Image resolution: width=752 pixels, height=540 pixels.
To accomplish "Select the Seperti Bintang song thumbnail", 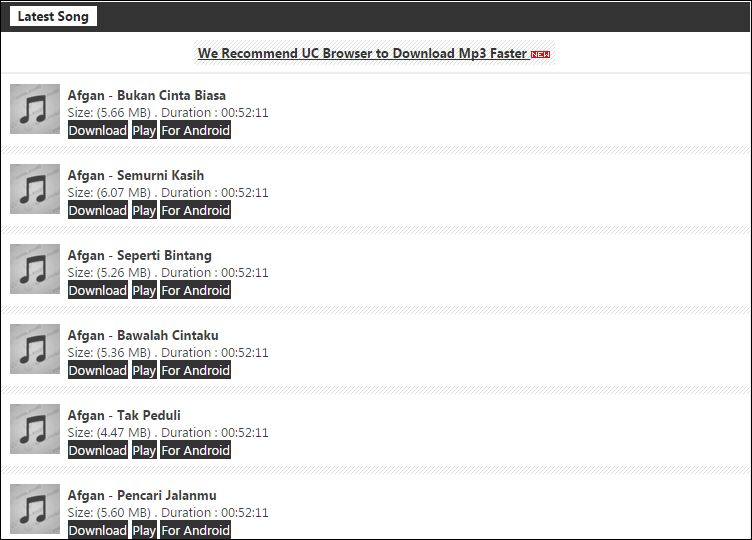I will [35, 269].
